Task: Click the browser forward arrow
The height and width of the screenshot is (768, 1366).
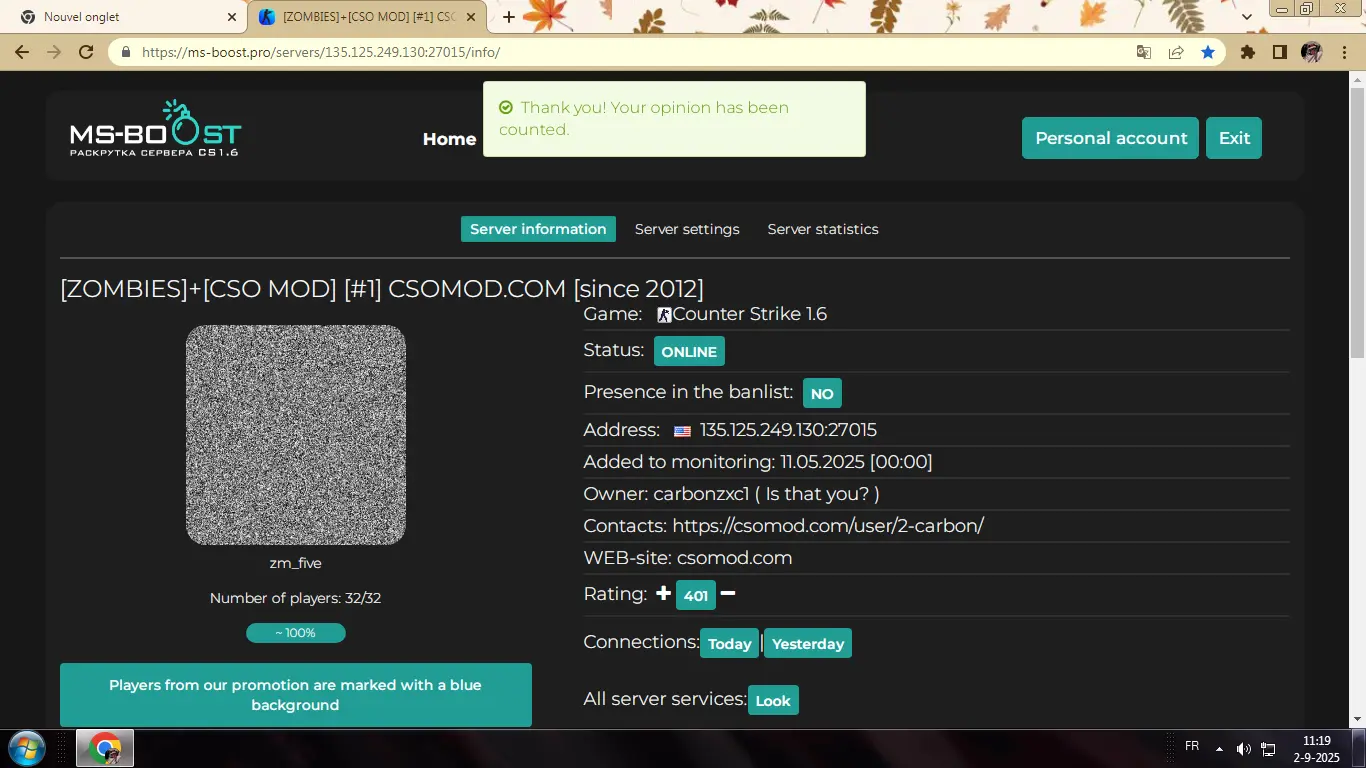Action: (x=54, y=52)
